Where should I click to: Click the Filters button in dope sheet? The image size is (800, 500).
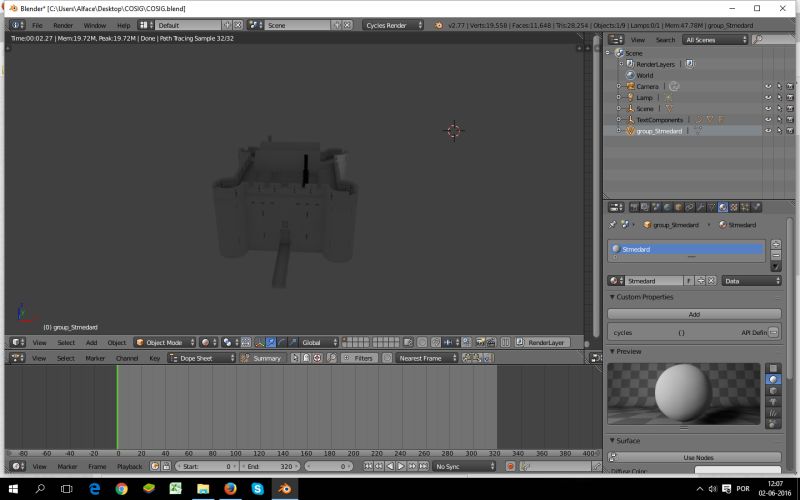point(359,358)
